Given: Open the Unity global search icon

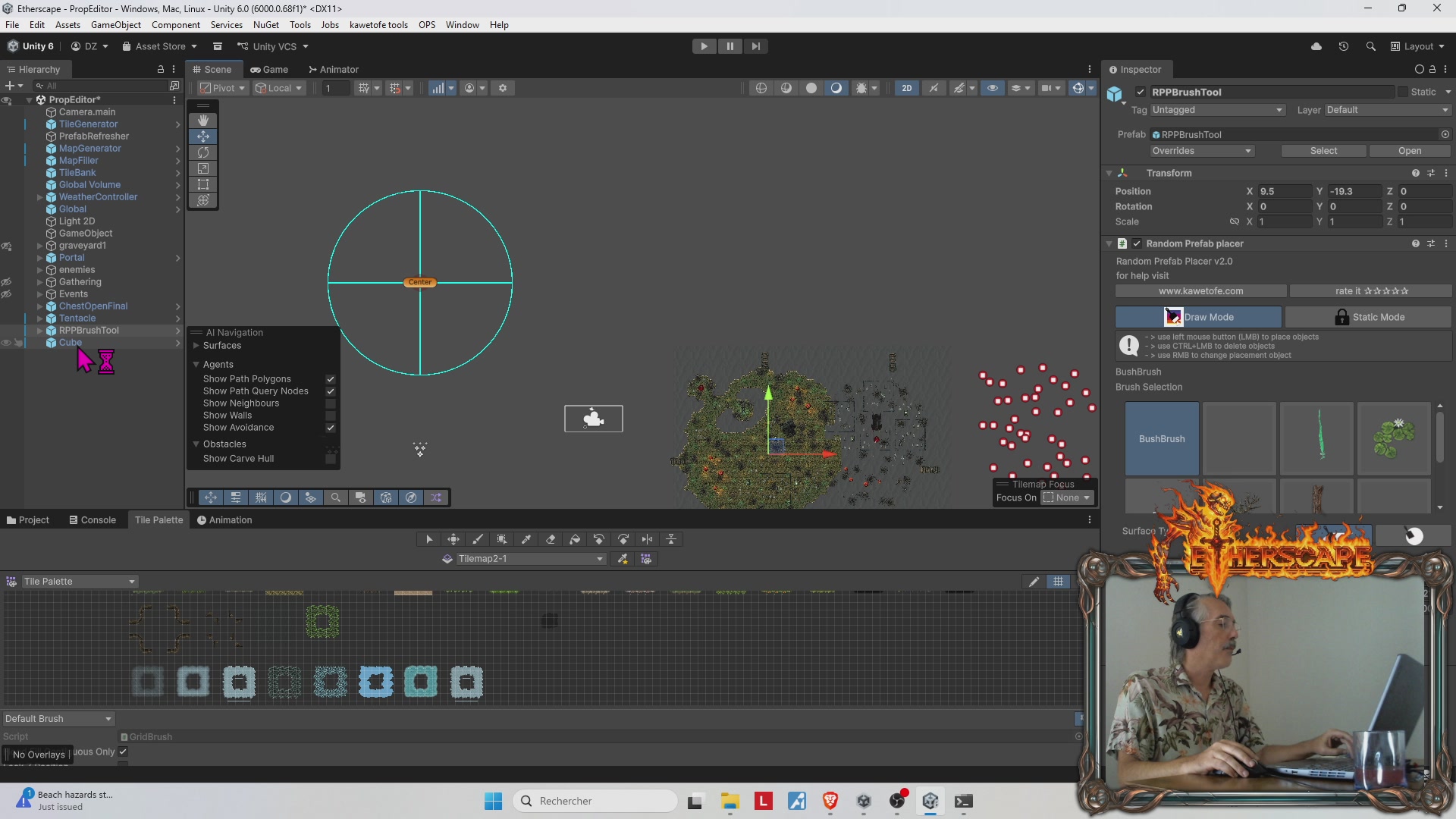Looking at the screenshot, I should point(1371,46).
